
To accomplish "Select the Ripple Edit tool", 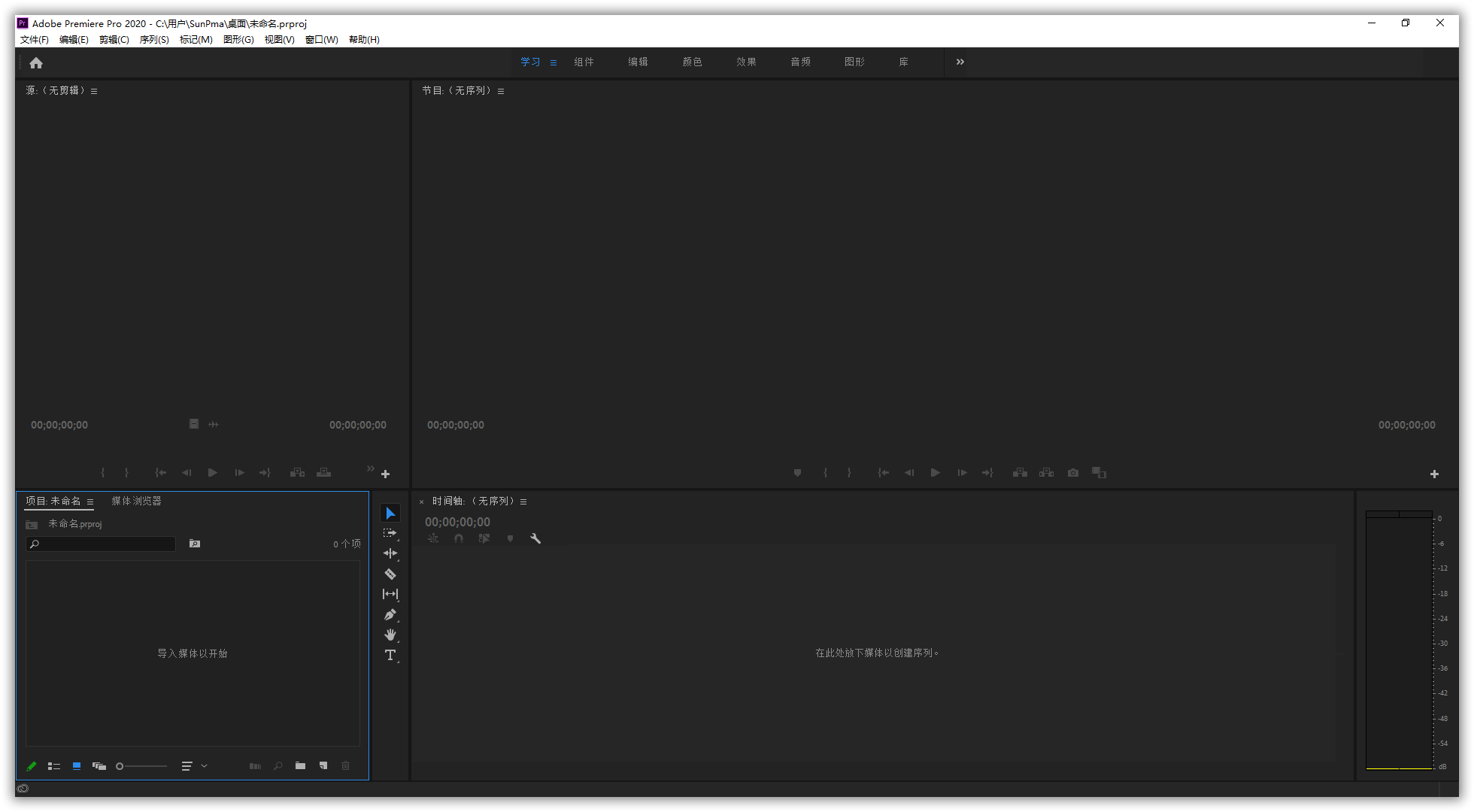I will pyautogui.click(x=390, y=553).
